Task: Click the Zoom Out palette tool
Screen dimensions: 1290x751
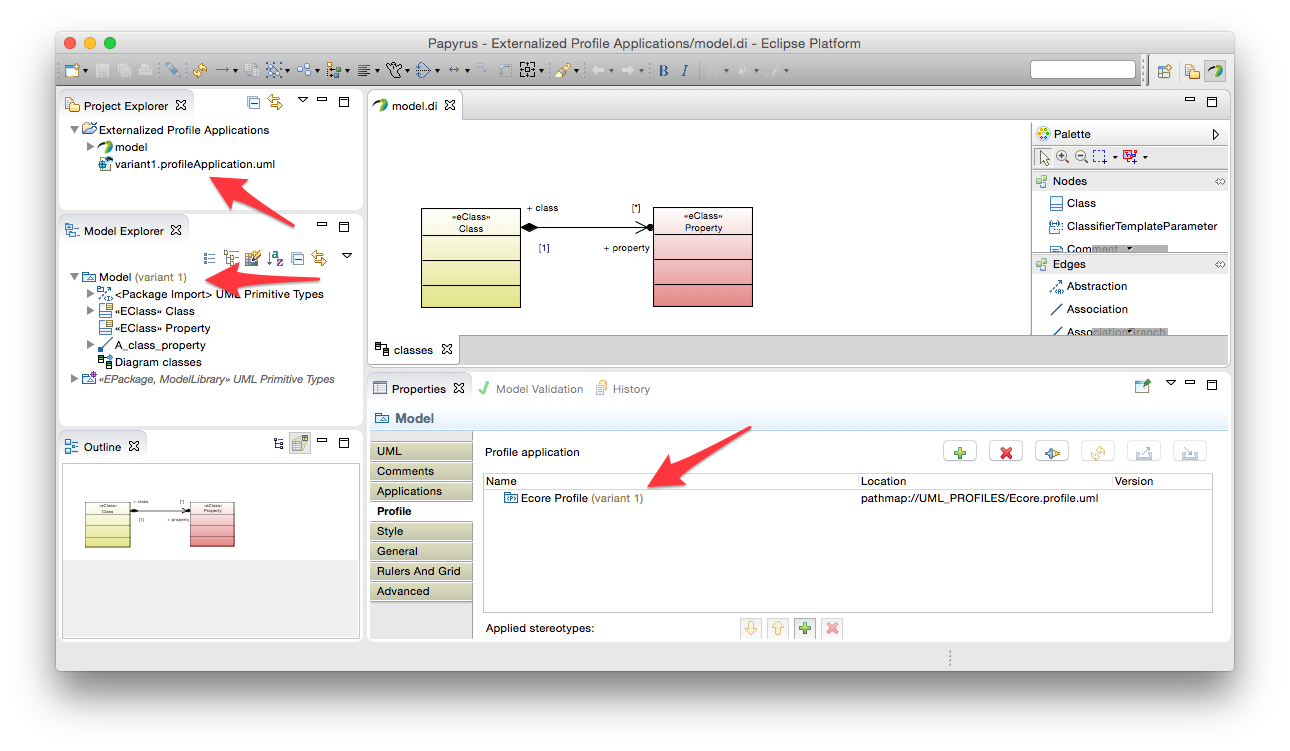Action: coord(1081,157)
